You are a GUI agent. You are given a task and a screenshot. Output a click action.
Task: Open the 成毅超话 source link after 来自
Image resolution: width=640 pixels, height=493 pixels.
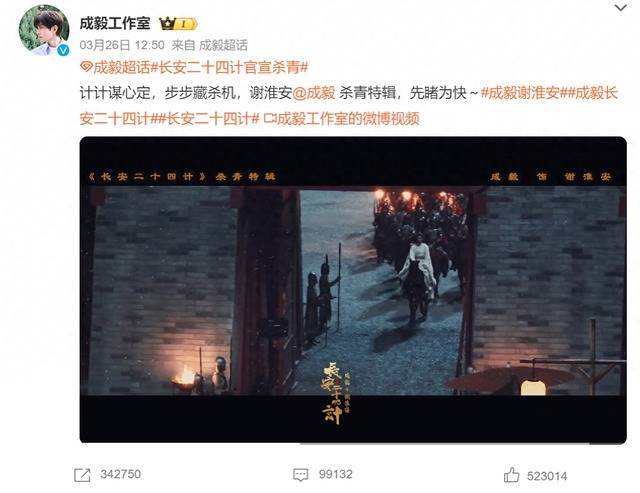[x=223, y=45]
